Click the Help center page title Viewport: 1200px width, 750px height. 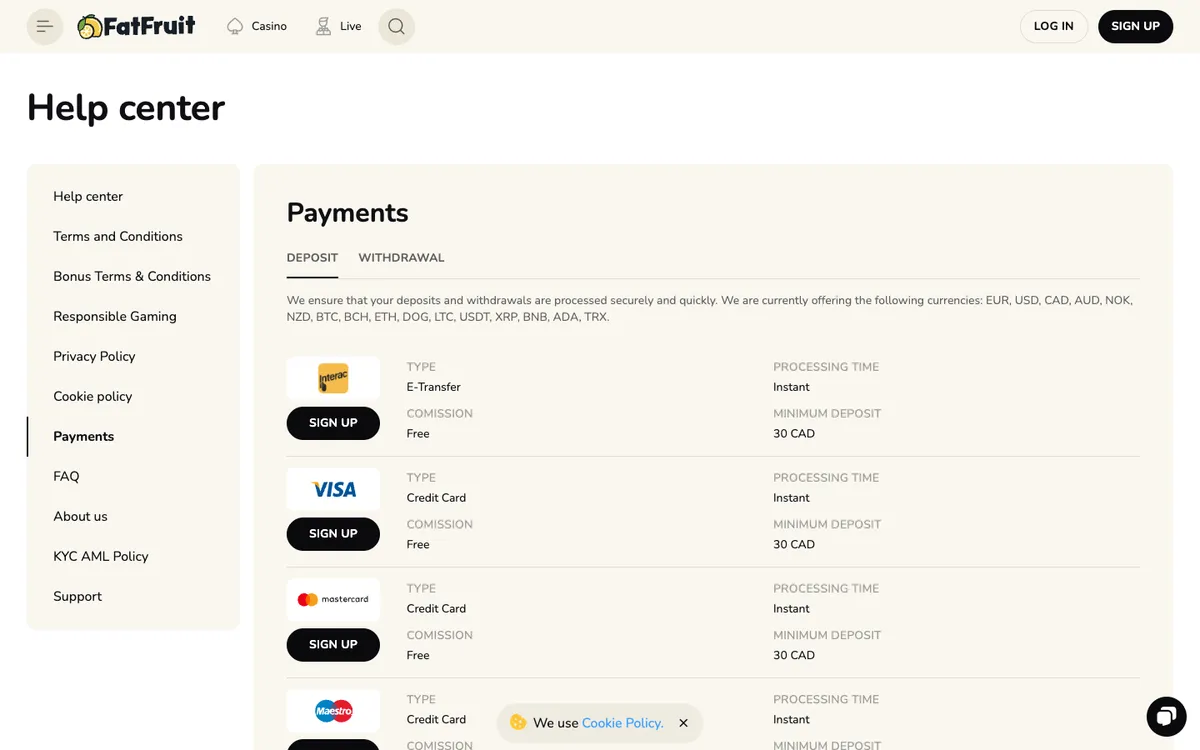126,108
